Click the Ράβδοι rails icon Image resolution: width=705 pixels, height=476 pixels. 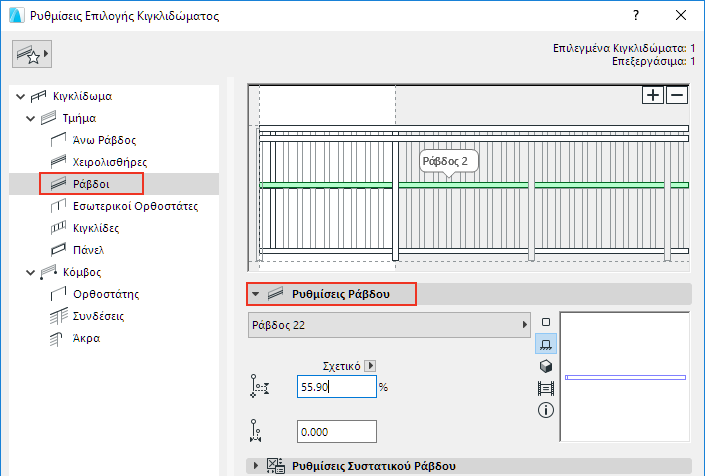[x=58, y=184]
